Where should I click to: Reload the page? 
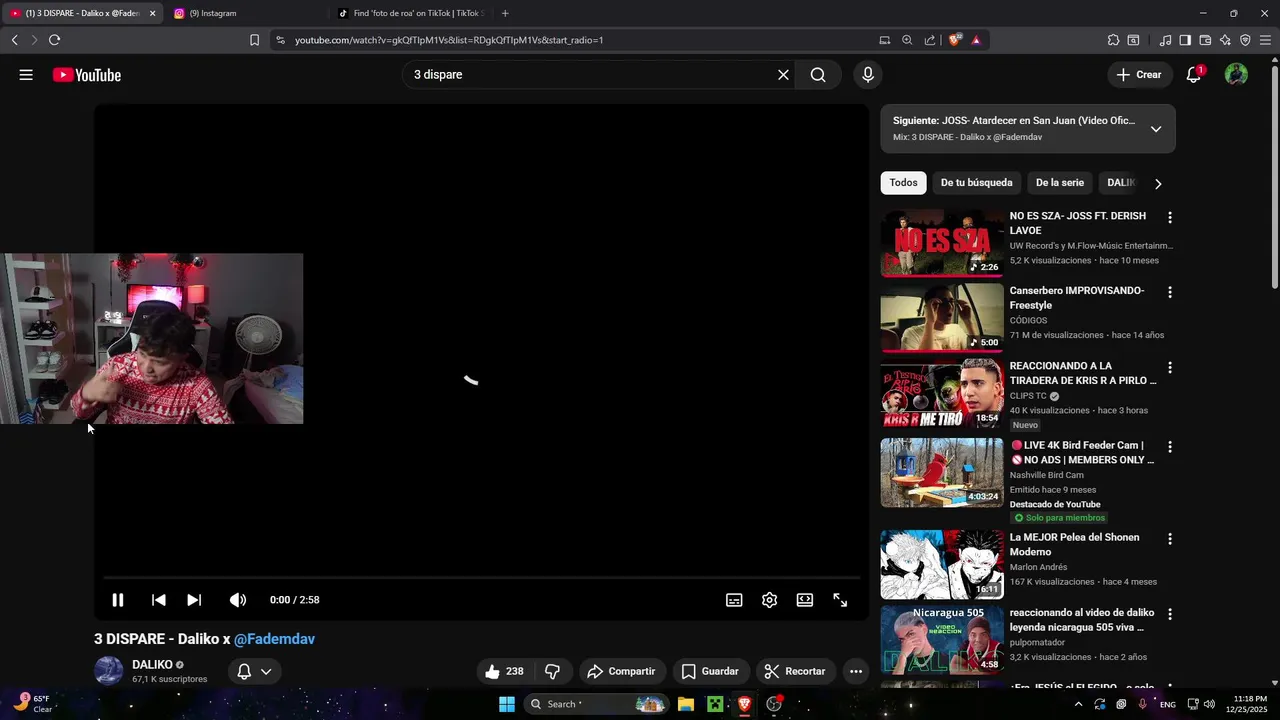coord(54,40)
